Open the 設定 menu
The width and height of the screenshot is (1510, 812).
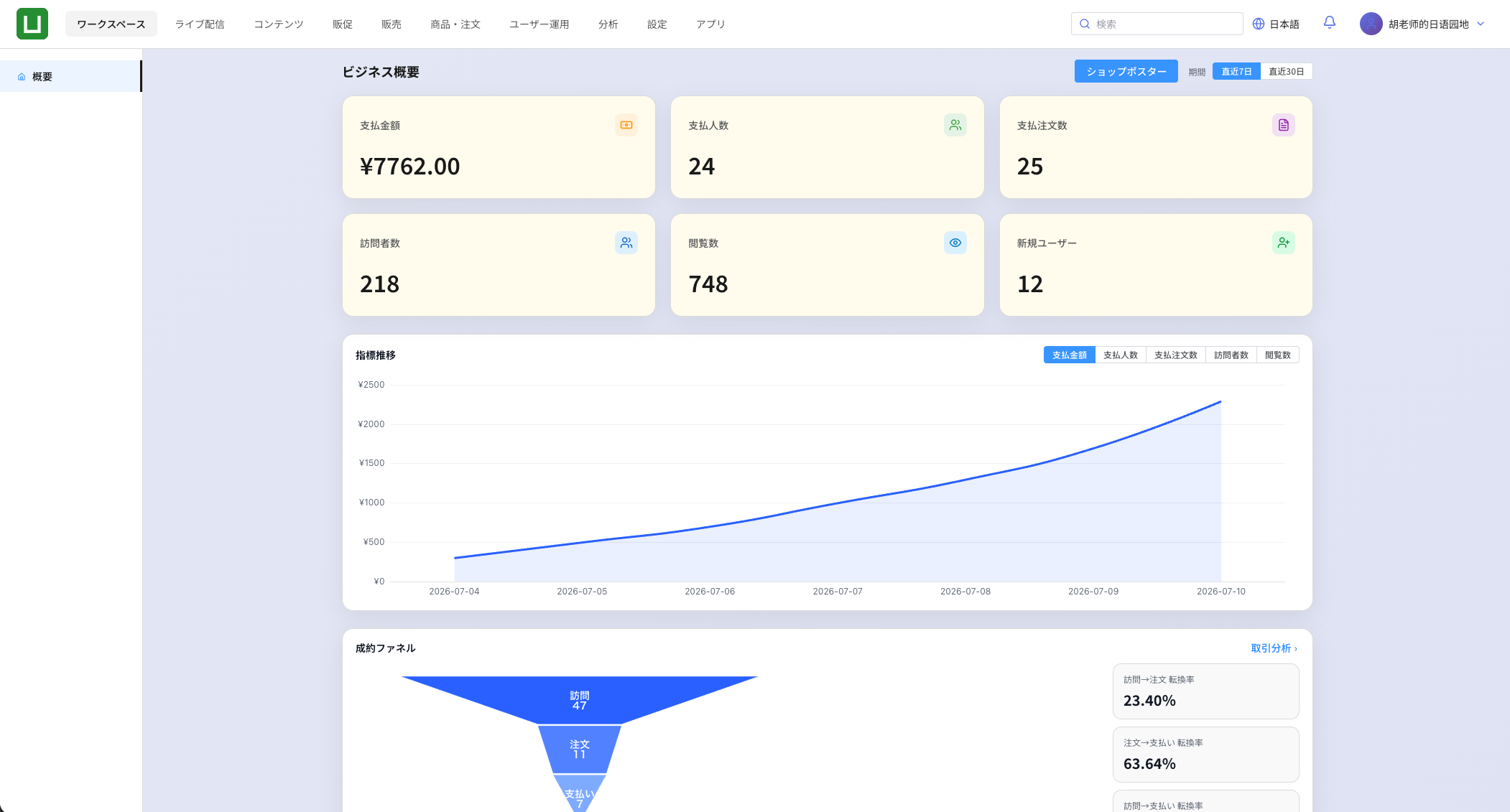click(657, 24)
